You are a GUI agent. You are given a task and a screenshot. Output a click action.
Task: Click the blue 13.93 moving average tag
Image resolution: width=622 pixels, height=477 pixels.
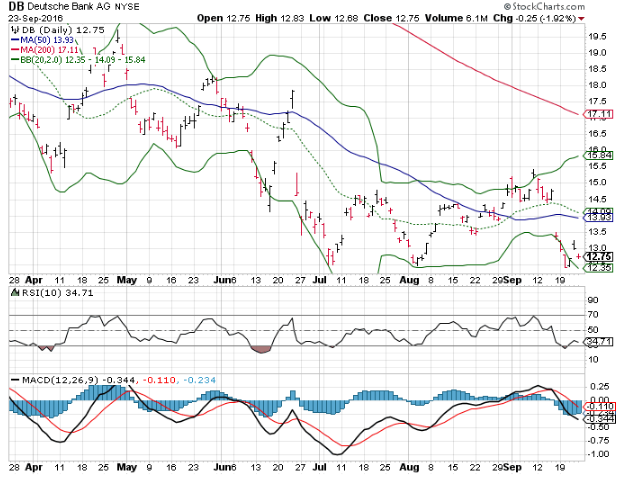coord(598,218)
